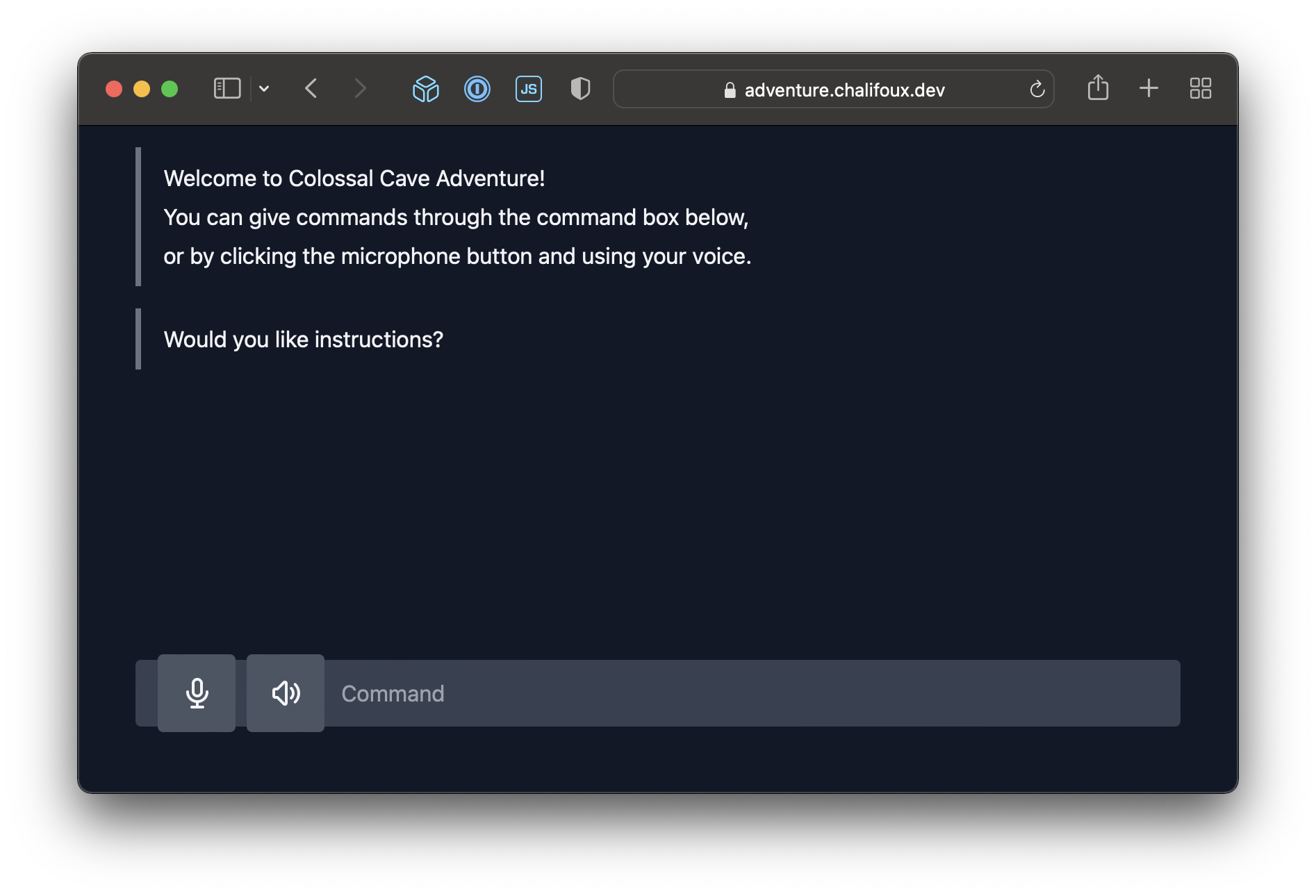This screenshot has height=896, width=1316.
Task: Toggle the speaker audio output button
Action: [286, 692]
